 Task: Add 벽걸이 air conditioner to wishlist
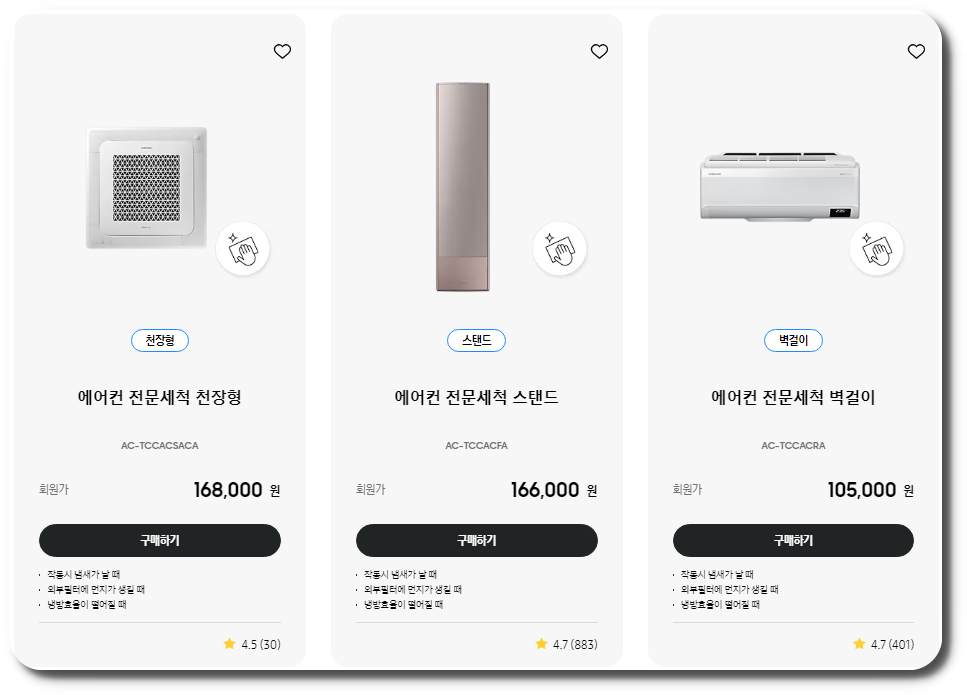[x=916, y=51]
